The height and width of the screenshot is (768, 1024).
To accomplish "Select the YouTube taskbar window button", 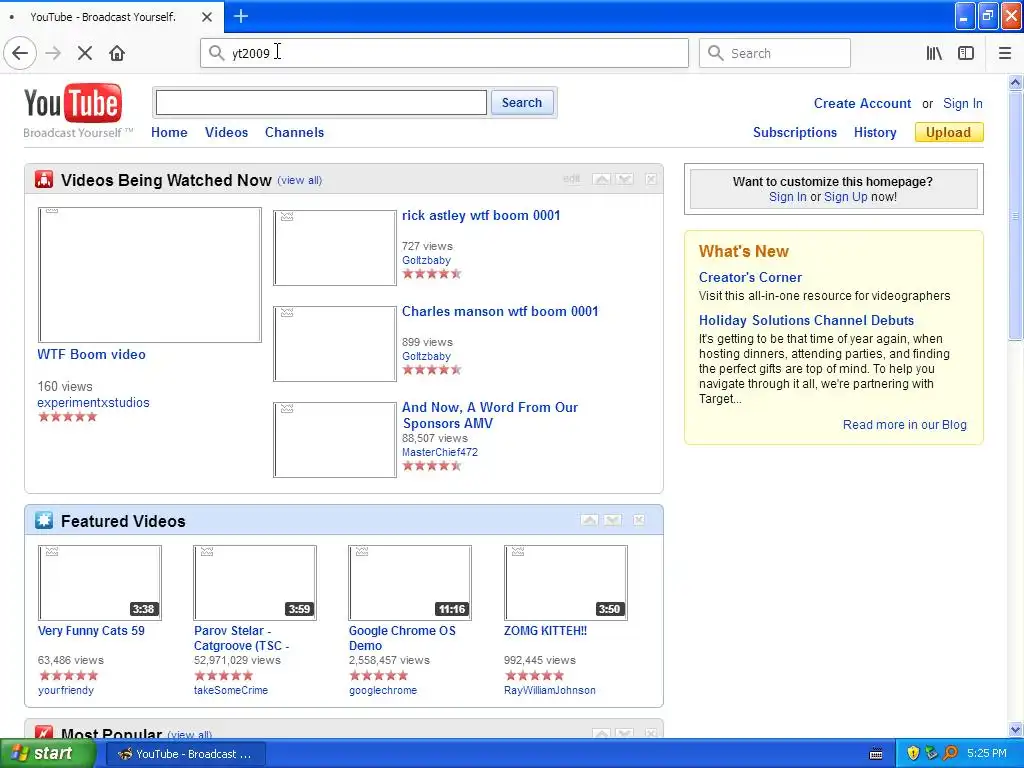I will click(x=185, y=754).
